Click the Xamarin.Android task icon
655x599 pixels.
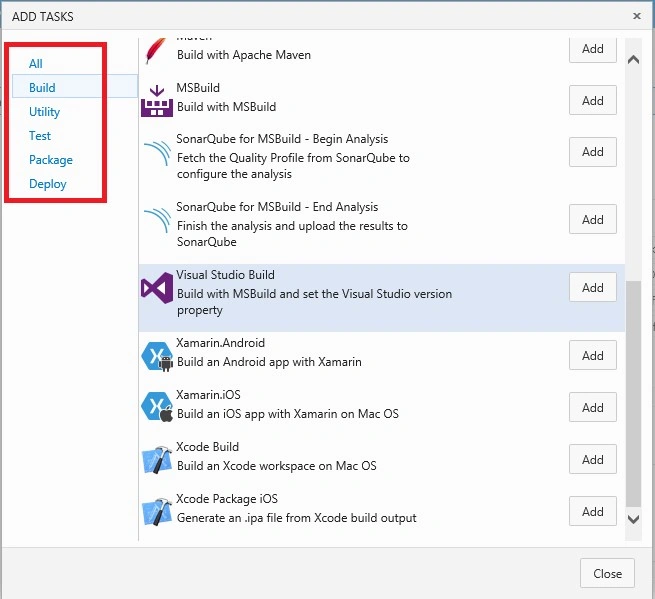157,356
